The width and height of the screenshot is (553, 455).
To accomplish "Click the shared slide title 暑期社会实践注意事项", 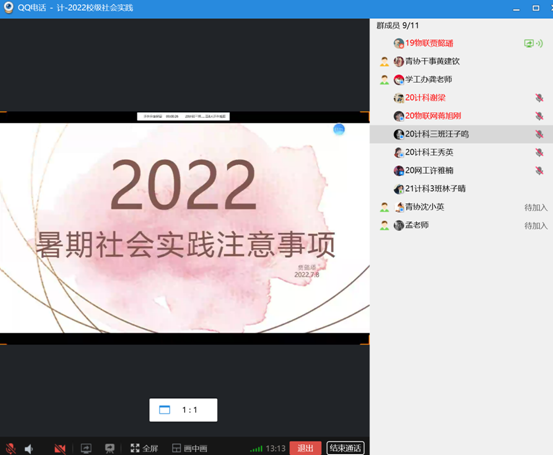I will [x=186, y=244].
